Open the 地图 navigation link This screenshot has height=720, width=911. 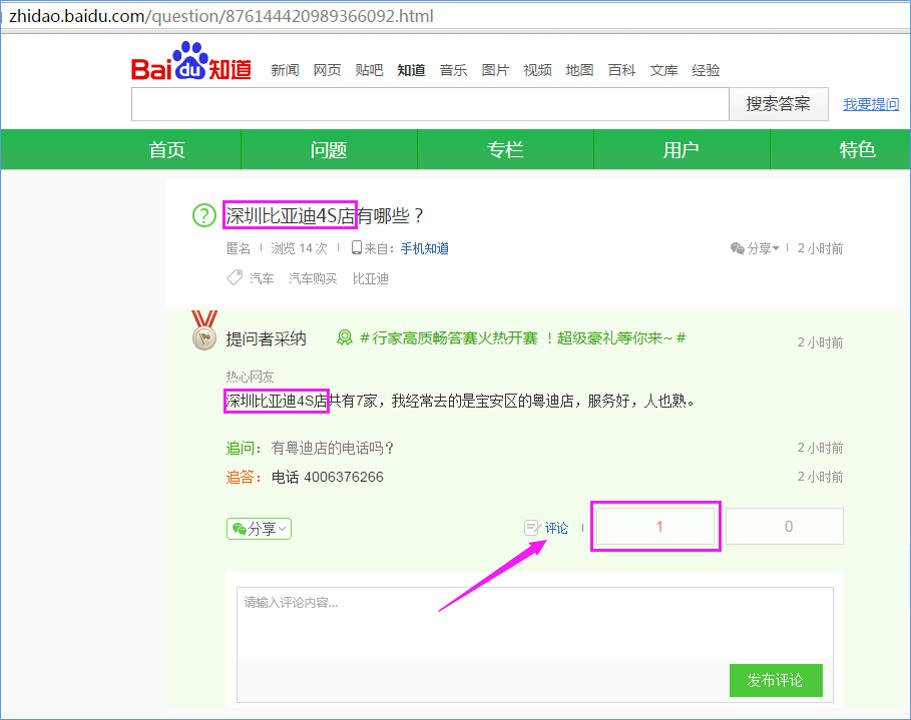[579, 70]
